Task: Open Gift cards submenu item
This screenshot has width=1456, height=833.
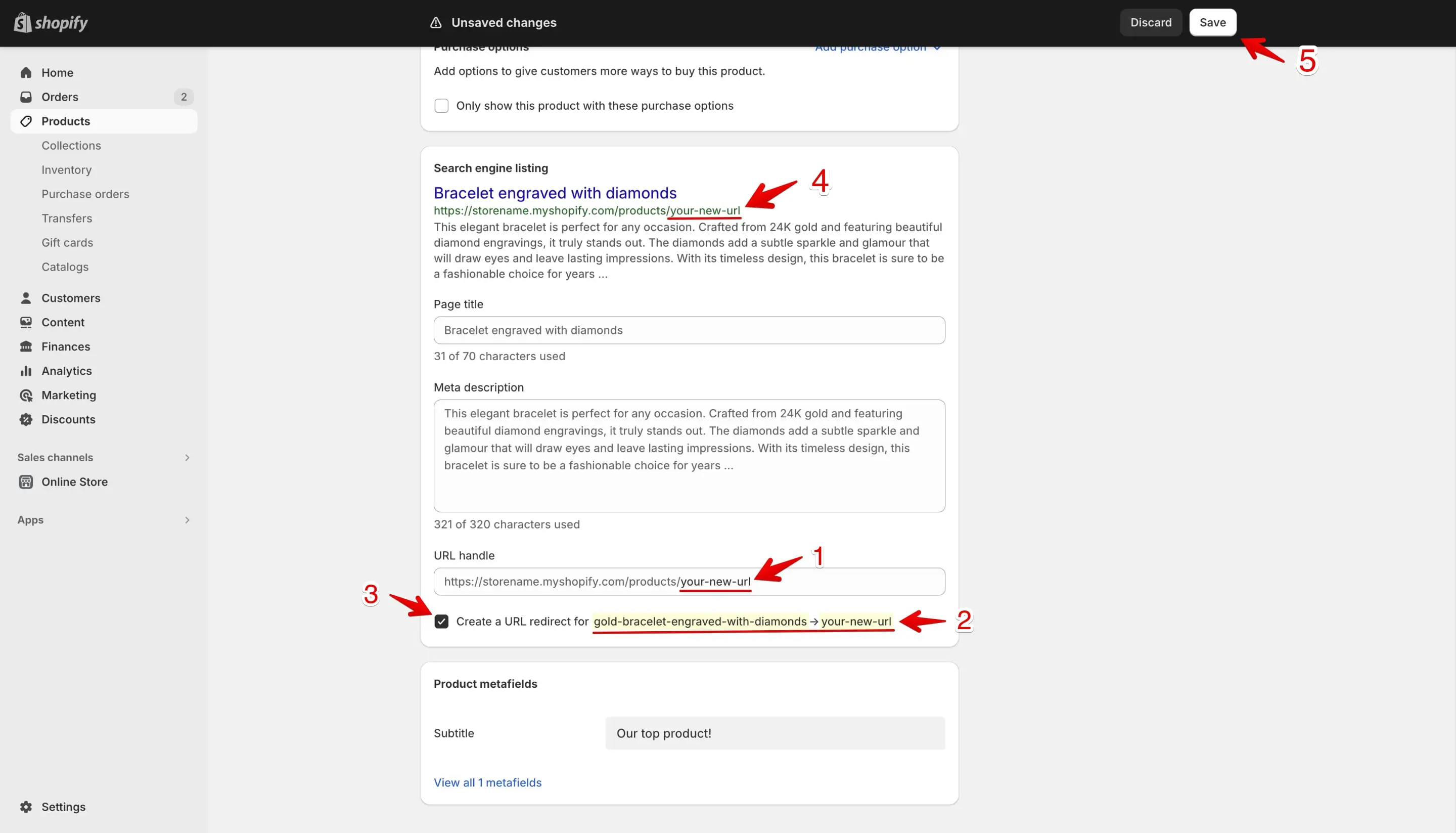Action: coord(67,243)
